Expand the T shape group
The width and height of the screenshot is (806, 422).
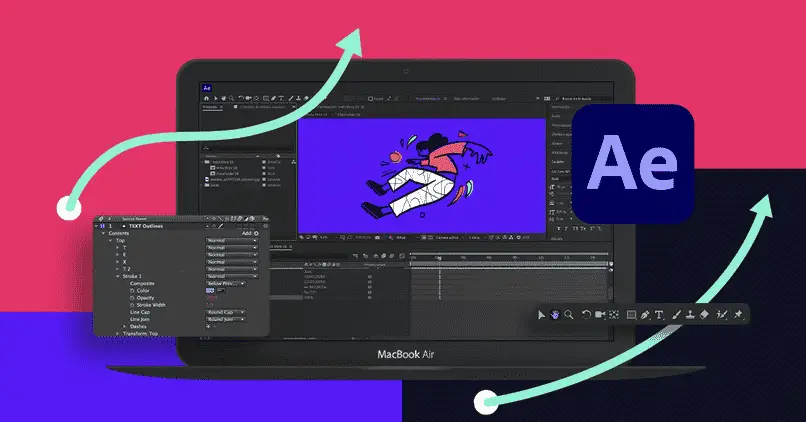[117, 247]
